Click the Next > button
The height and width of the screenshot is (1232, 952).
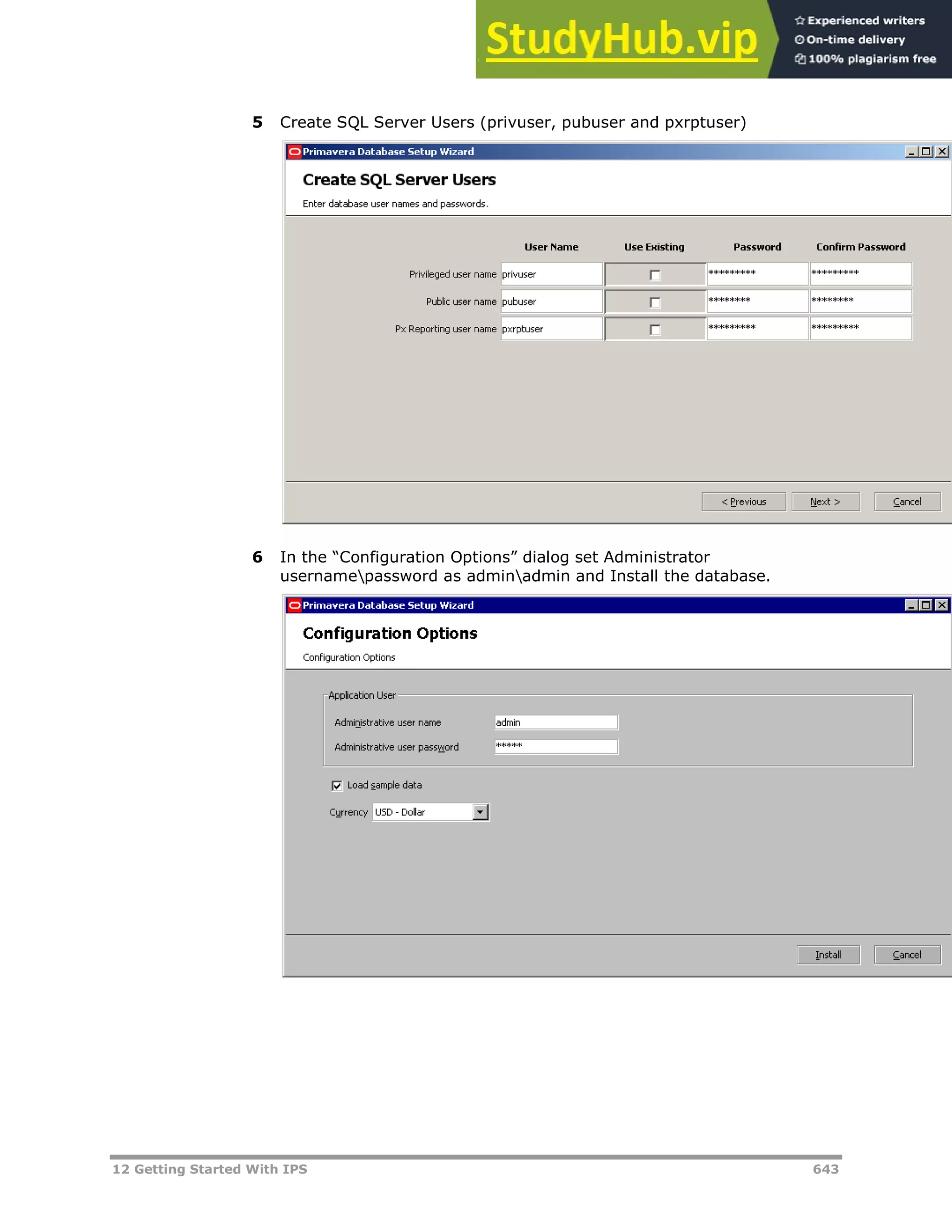pyautogui.click(x=826, y=502)
